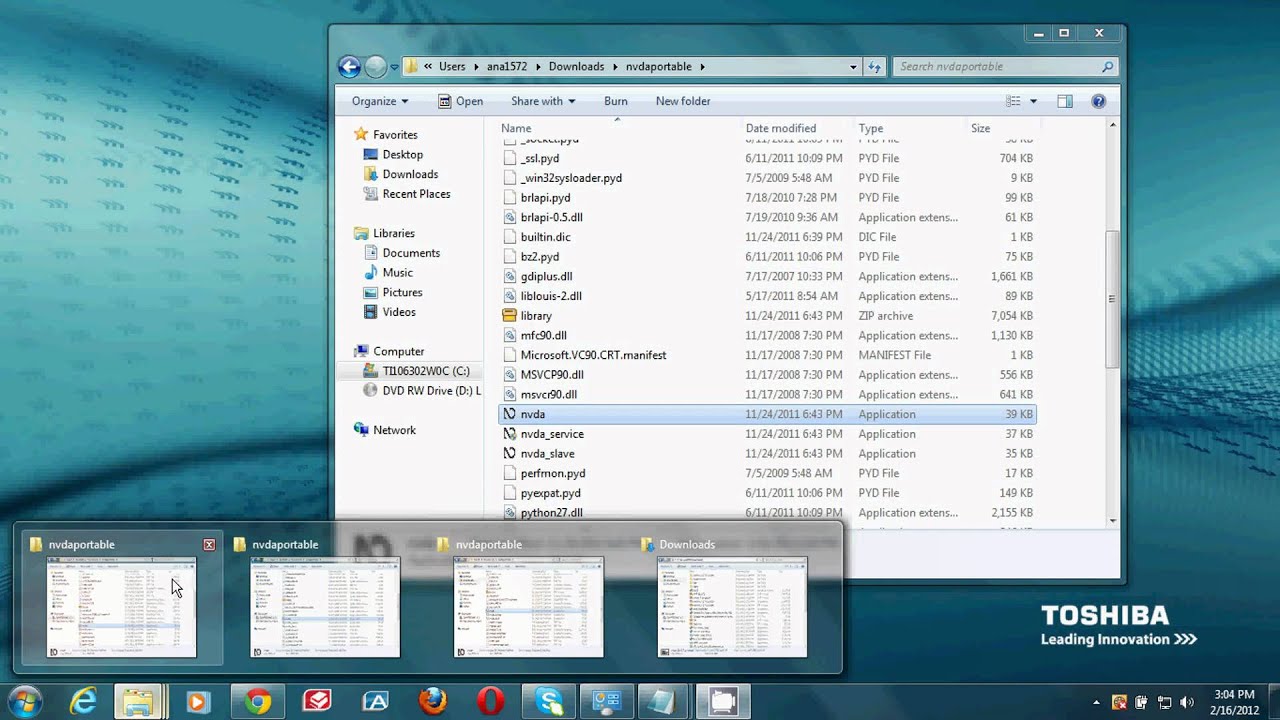1280x720 pixels.
Task: Close the first nvdaportable thumbnail preview
Action: 209,545
